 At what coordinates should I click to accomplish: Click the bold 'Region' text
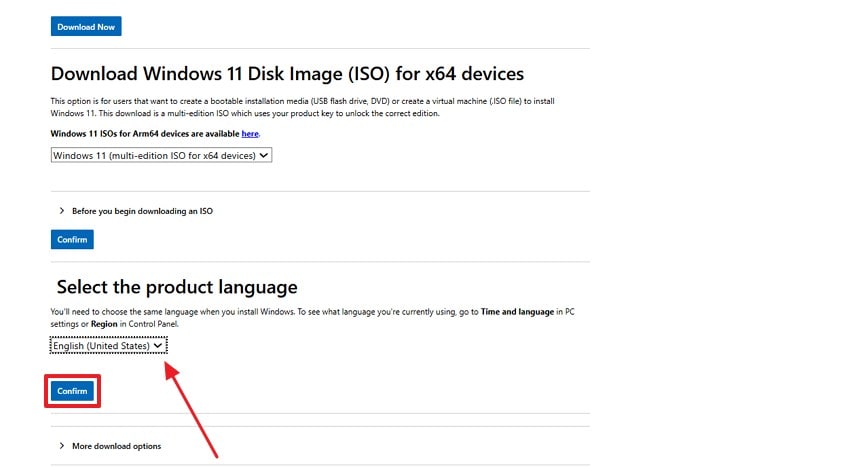tap(104, 324)
